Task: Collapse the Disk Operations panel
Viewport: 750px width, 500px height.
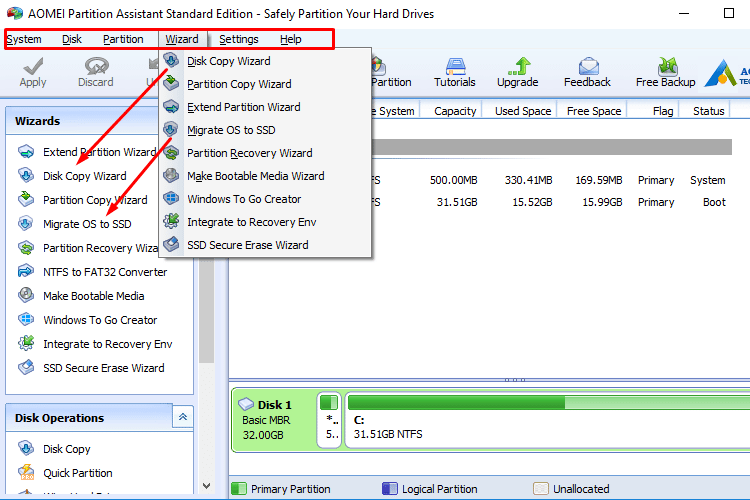Action: pyautogui.click(x=183, y=417)
